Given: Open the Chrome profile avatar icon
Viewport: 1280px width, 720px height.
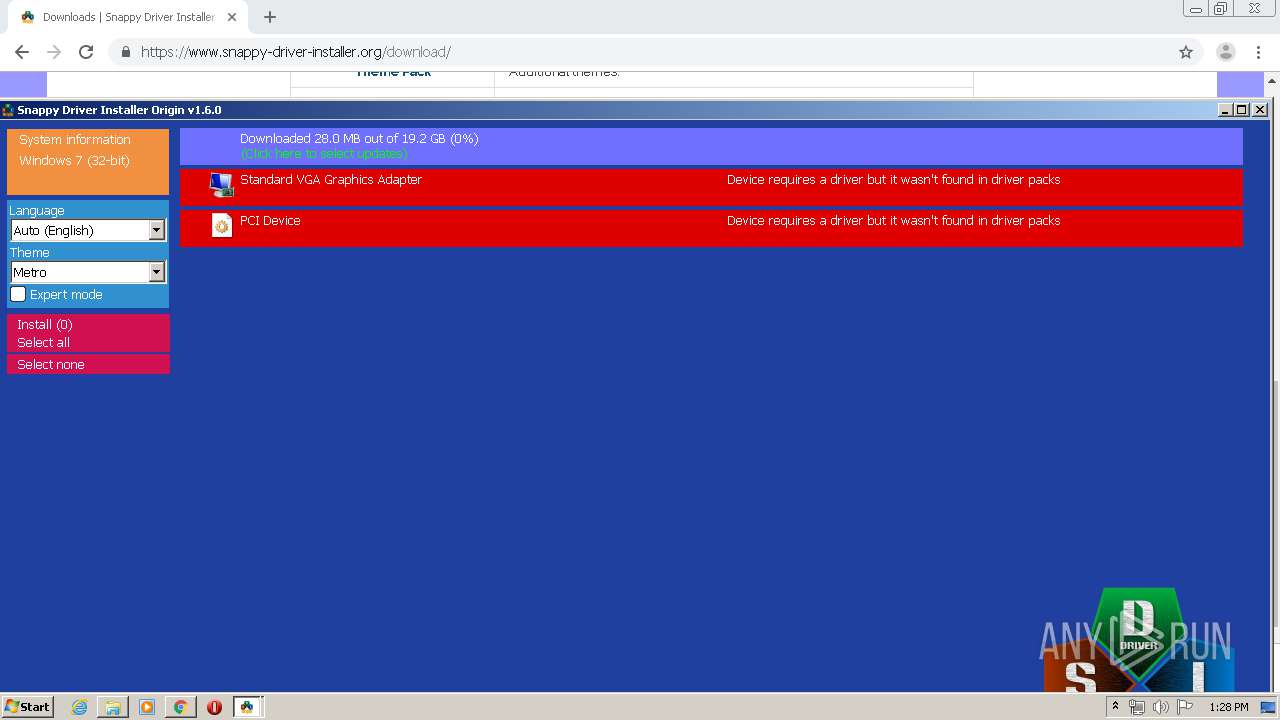Looking at the screenshot, I should coord(1225,52).
